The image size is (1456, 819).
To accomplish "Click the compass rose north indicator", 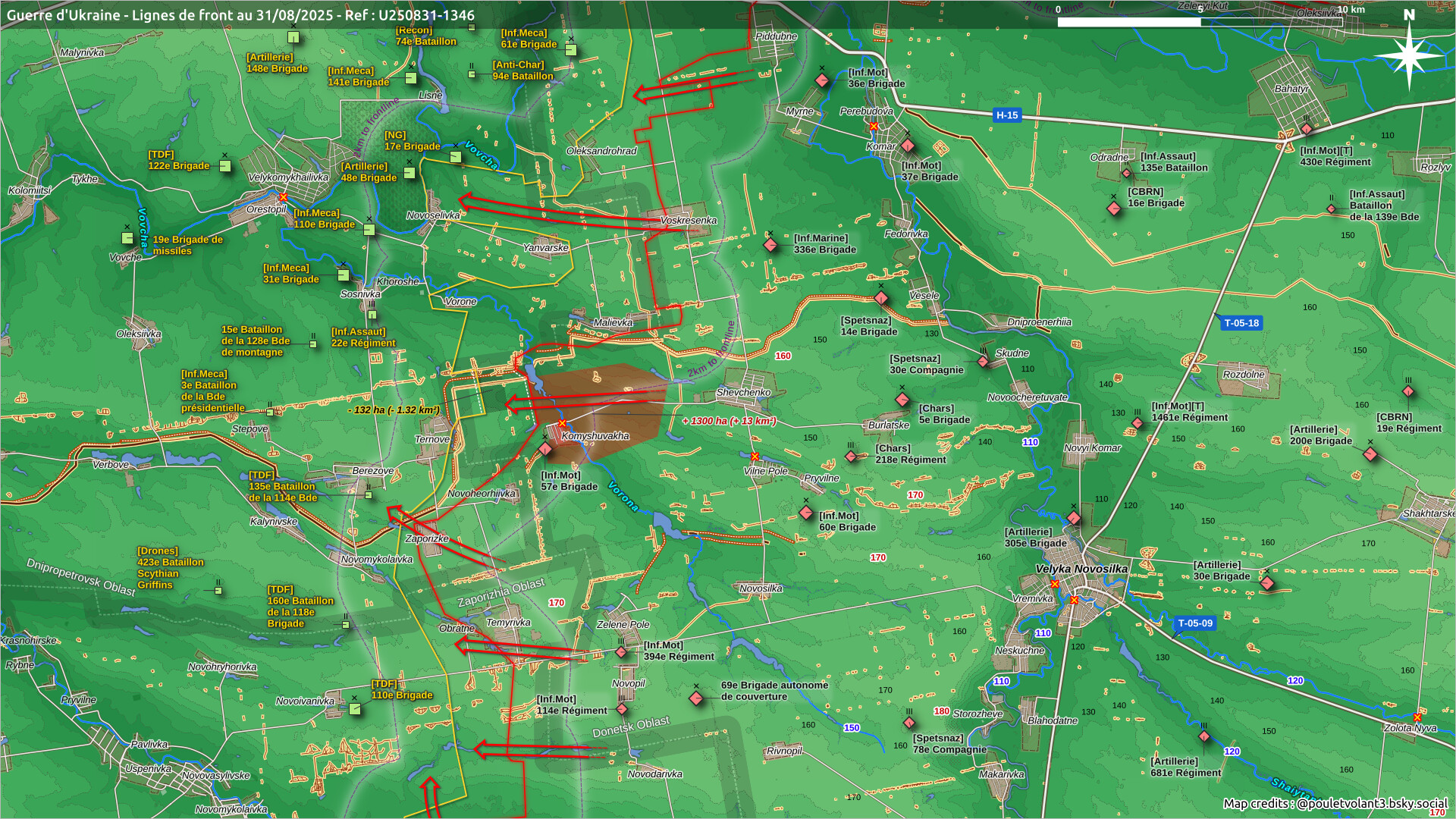I will pos(1409,55).
